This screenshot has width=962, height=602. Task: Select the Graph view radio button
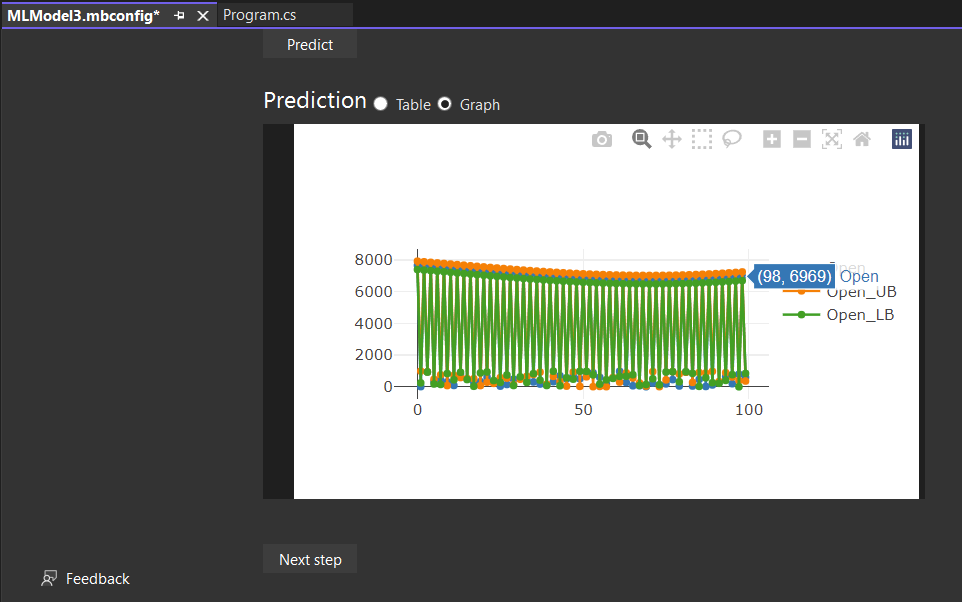tap(444, 103)
